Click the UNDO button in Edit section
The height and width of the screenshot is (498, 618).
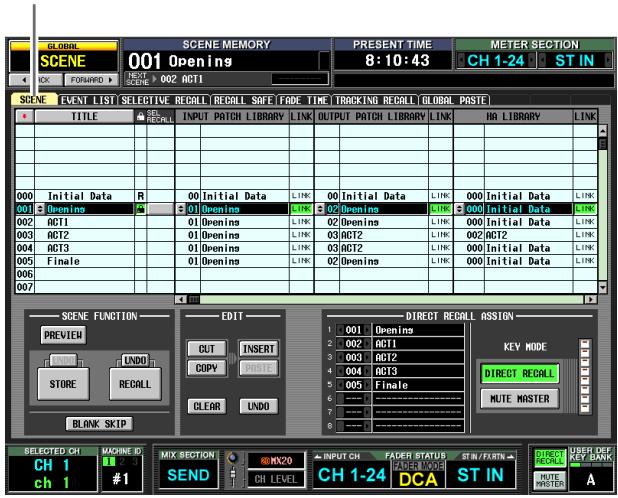(x=259, y=406)
